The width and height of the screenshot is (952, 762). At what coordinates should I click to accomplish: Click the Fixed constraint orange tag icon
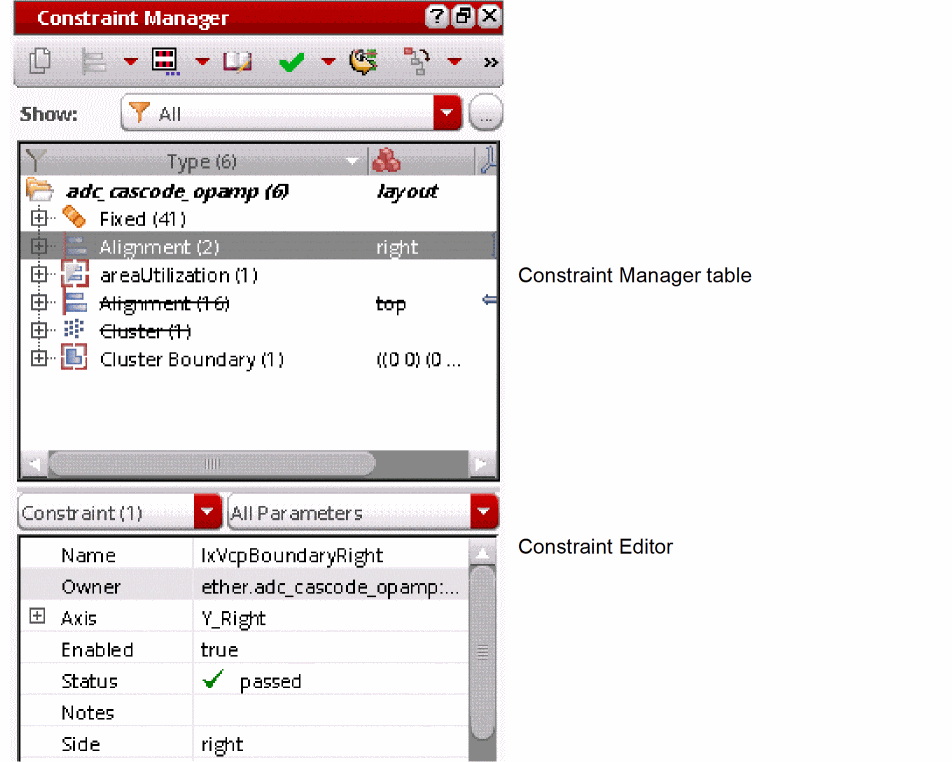(x=74, y=217)
